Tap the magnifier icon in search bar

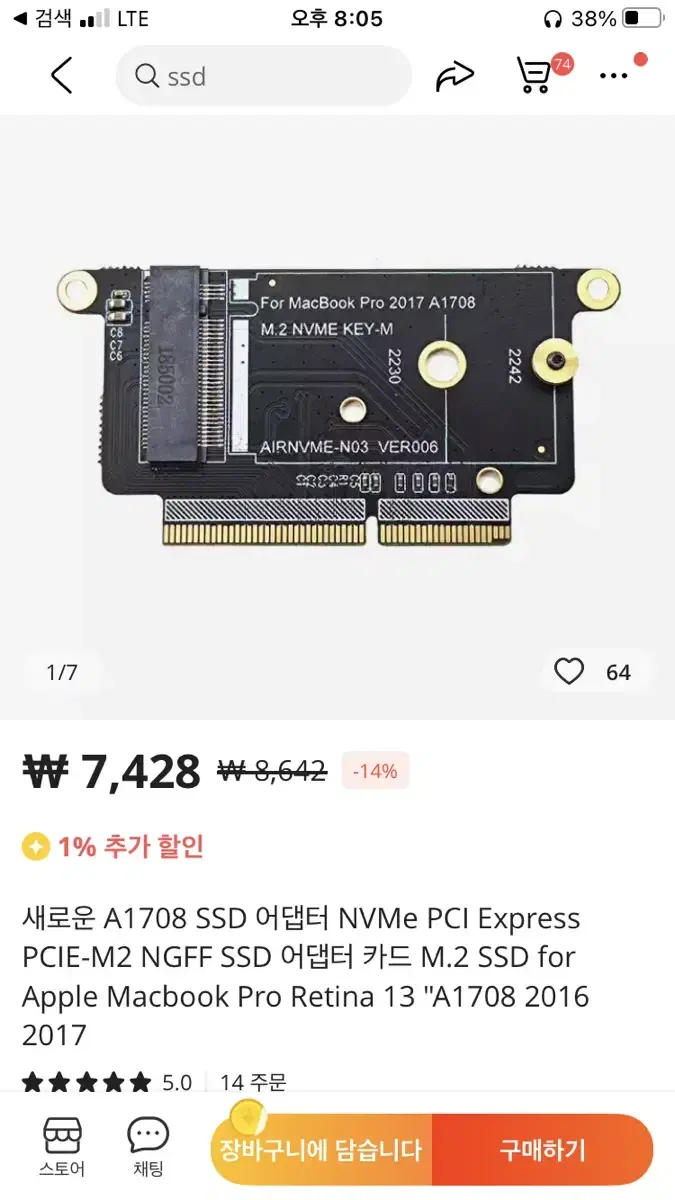tap(147, 76)
